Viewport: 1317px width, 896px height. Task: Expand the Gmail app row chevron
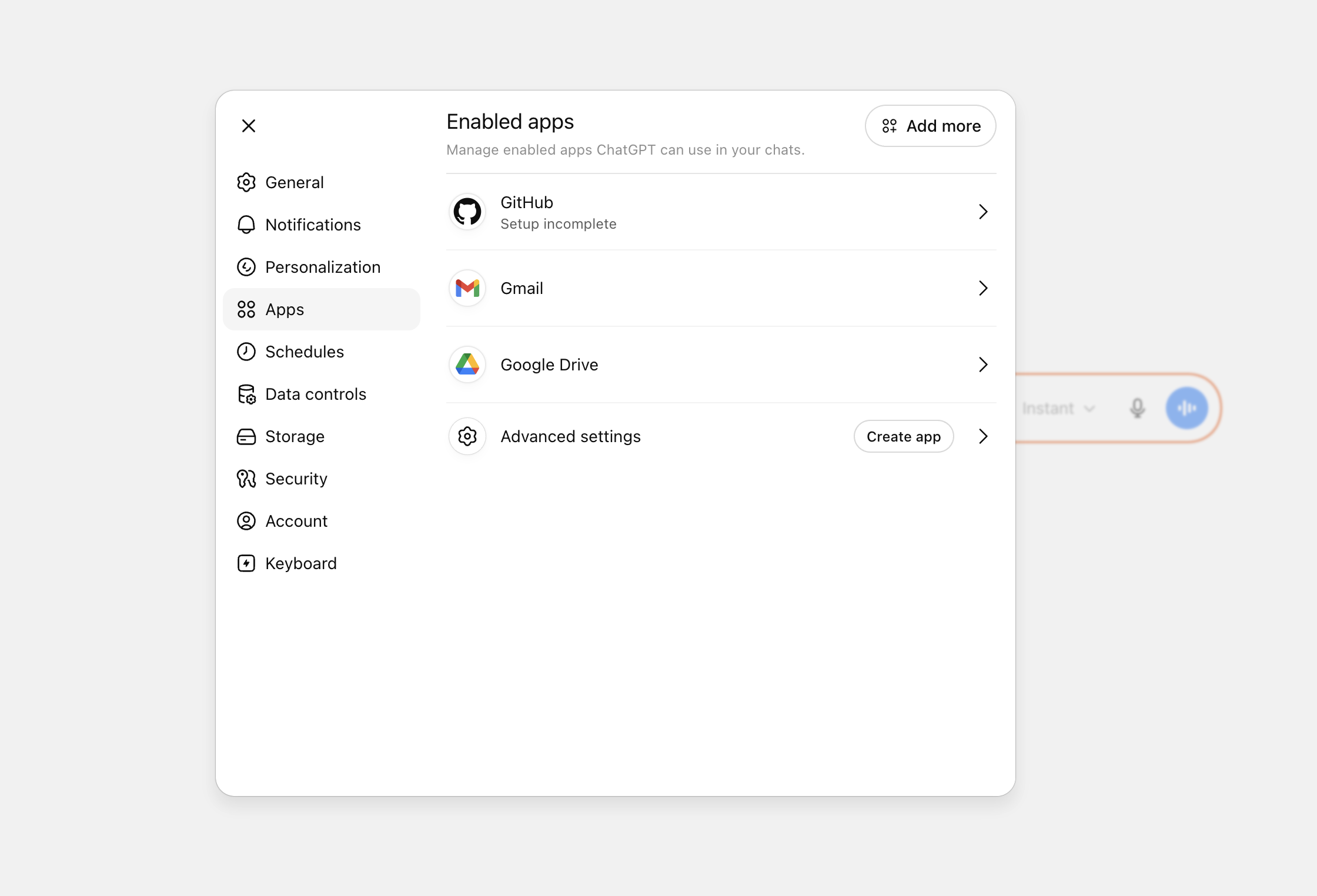pos(983,288)
